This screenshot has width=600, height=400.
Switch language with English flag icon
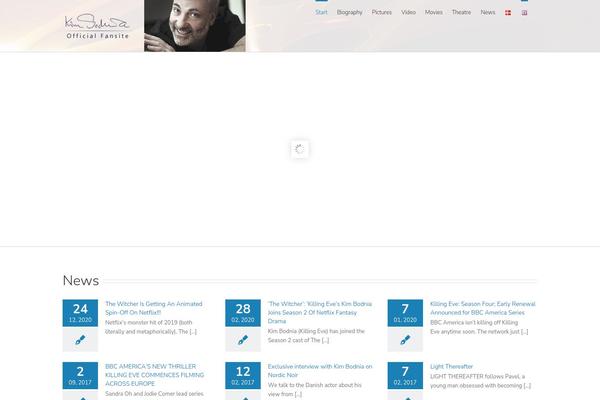[524, 13]
